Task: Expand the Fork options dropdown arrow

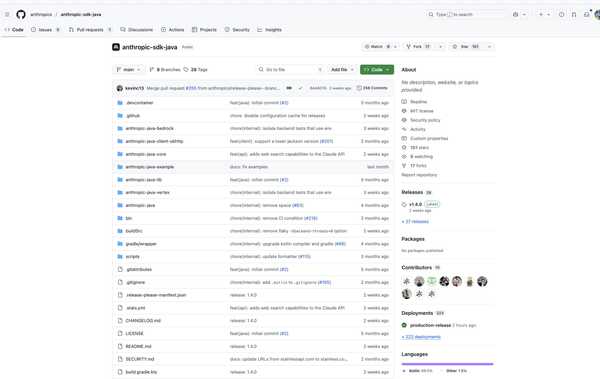Action: (x=440, y=47)
